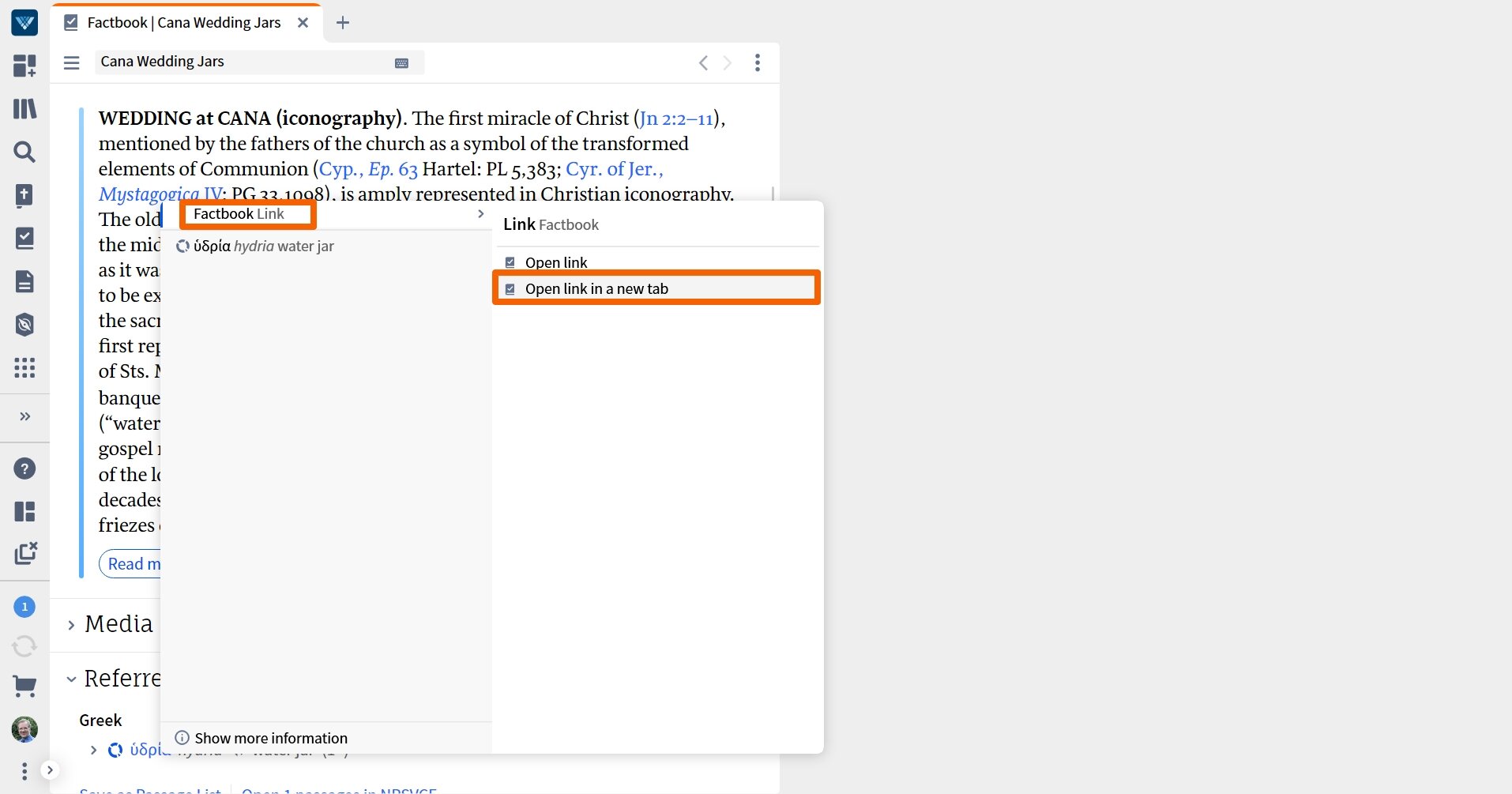Open the Factbook hamburger menu
The image size is (1512, 794).
click(x=72, y=62)
